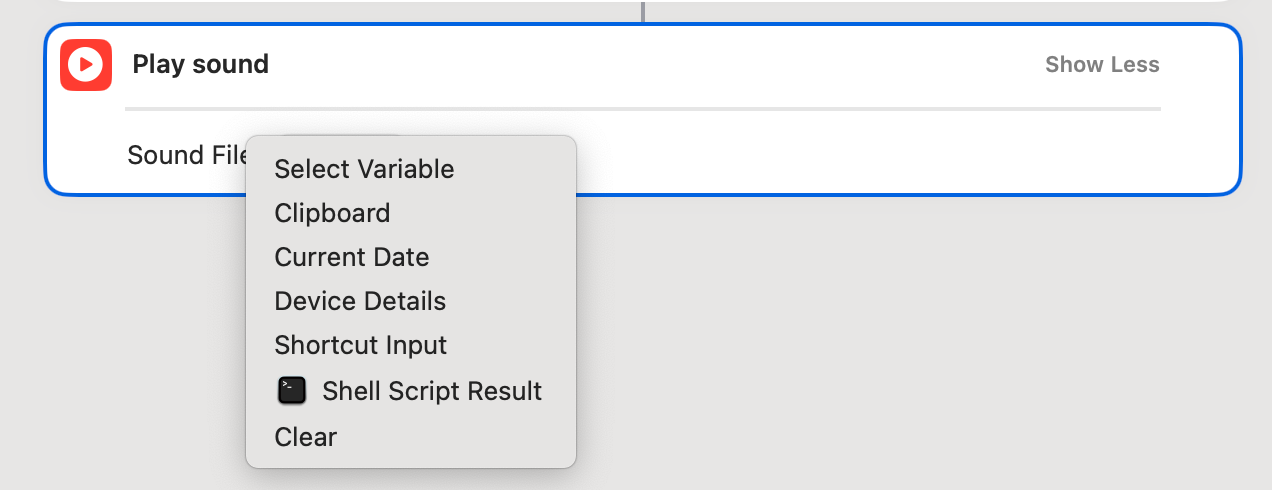The height and width of the screenshot is (490, 1272).
Task: Click the red Play sound action icon
Action: tap(86, 65)
